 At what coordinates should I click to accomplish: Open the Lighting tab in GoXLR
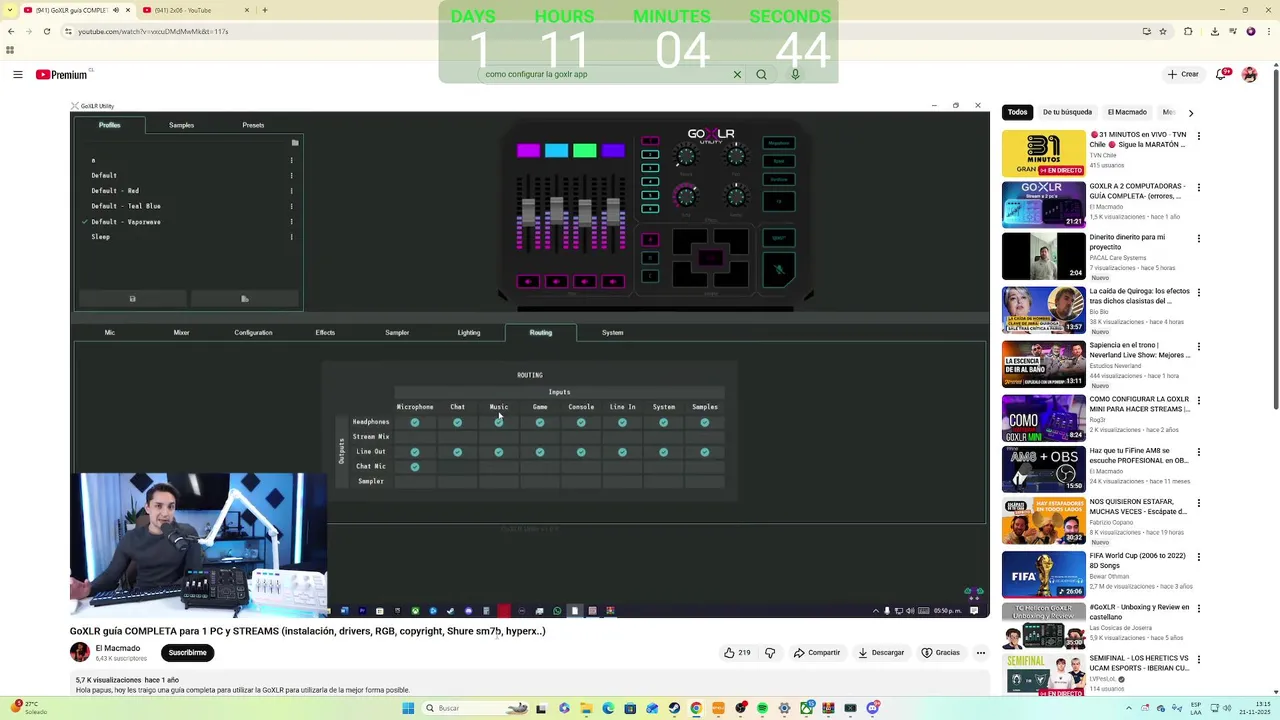pos(469,332)
